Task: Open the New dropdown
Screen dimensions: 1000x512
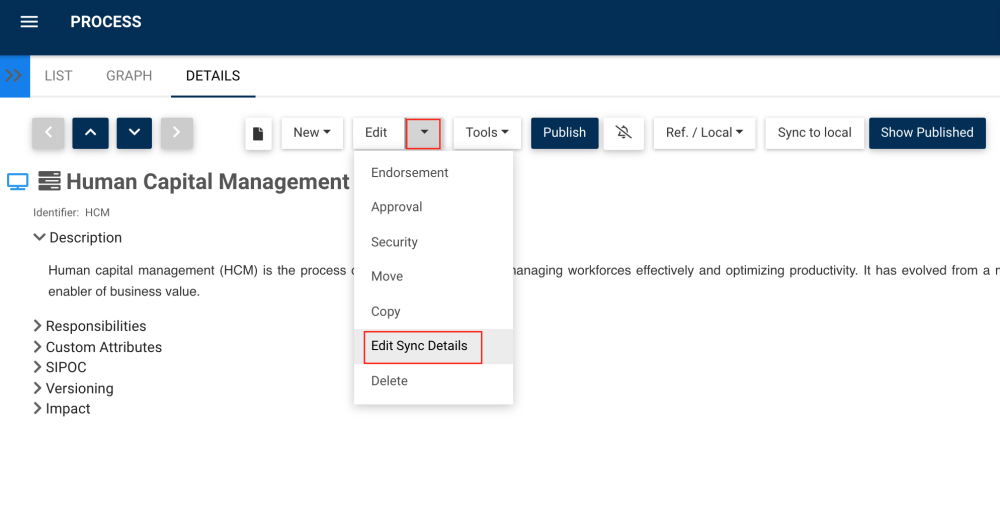Action: [312, 133]
